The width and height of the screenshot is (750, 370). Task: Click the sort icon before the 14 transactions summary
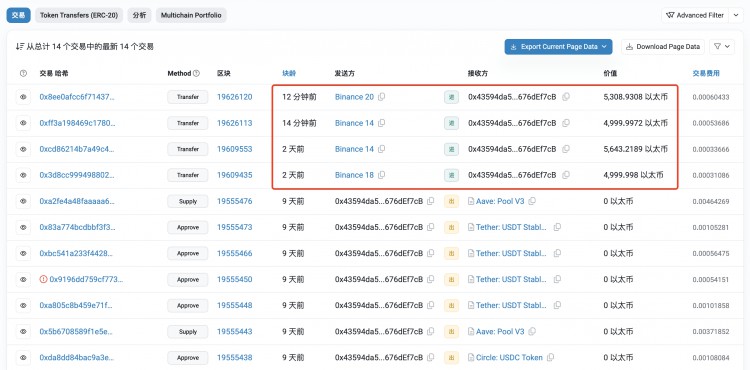[20, 47]
